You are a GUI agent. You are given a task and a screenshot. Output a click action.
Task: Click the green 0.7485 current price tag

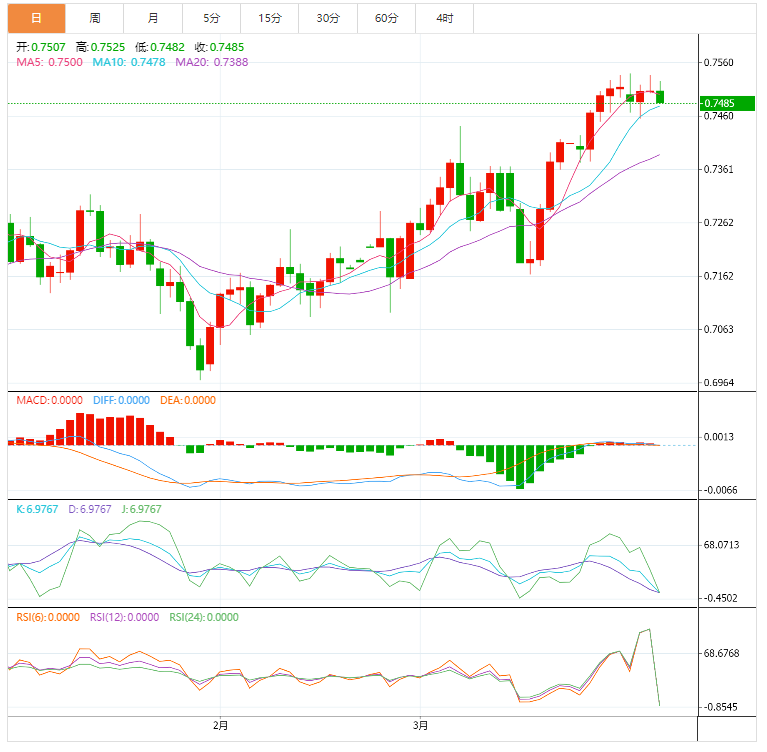(x=727, y=103)
